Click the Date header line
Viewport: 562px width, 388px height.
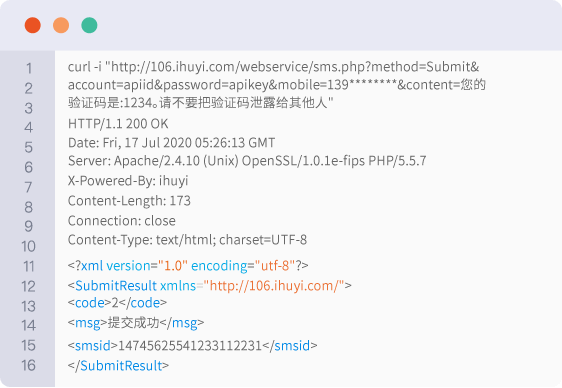point(171,143)
